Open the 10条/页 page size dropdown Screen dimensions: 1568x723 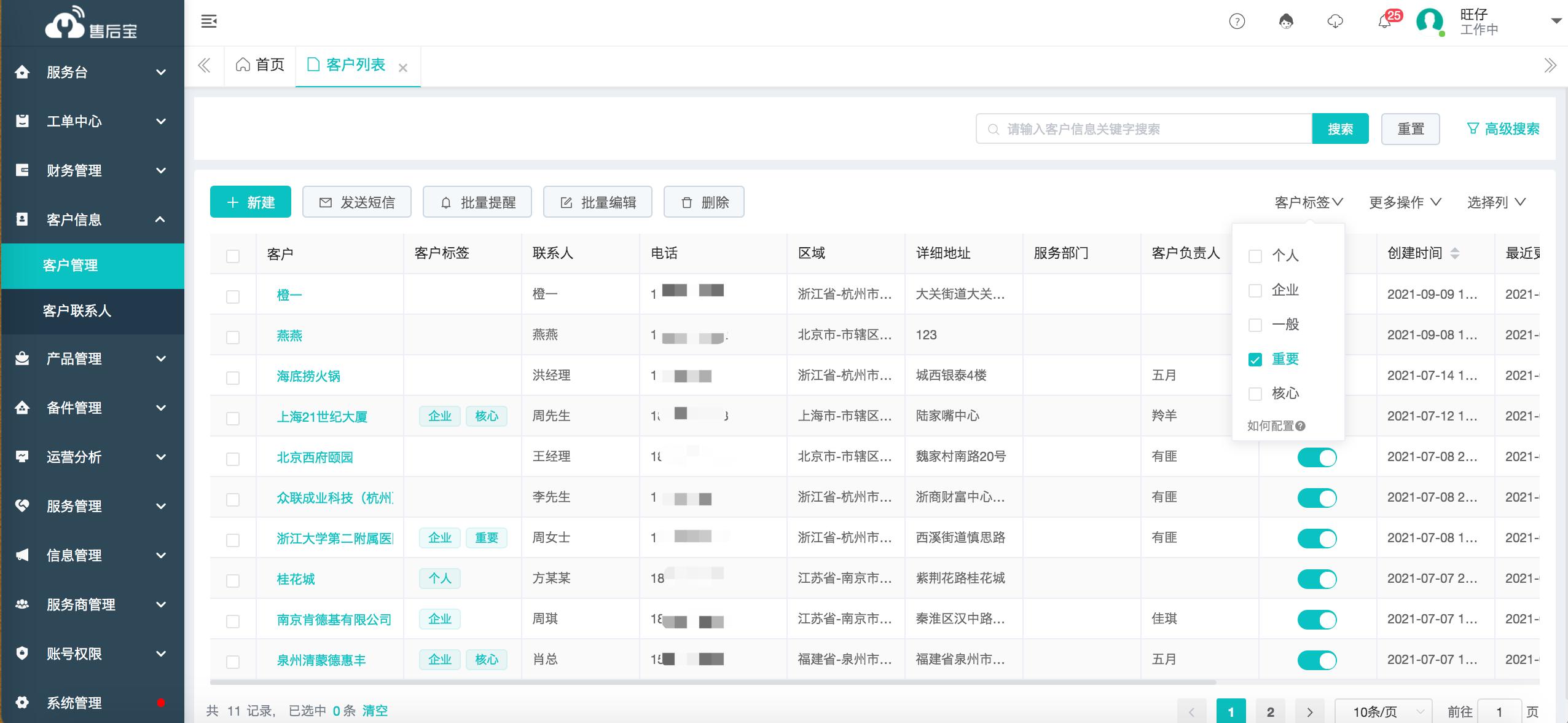[1382, 712]
